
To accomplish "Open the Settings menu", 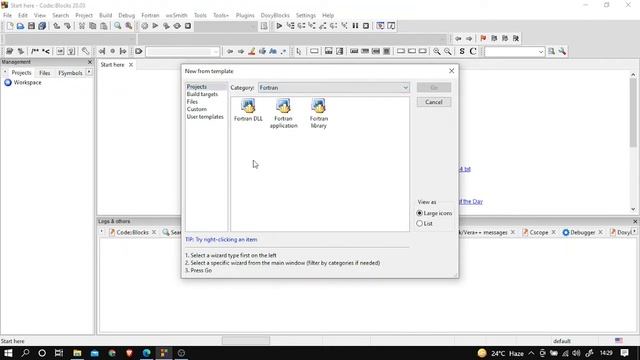I will coord(306,15).
